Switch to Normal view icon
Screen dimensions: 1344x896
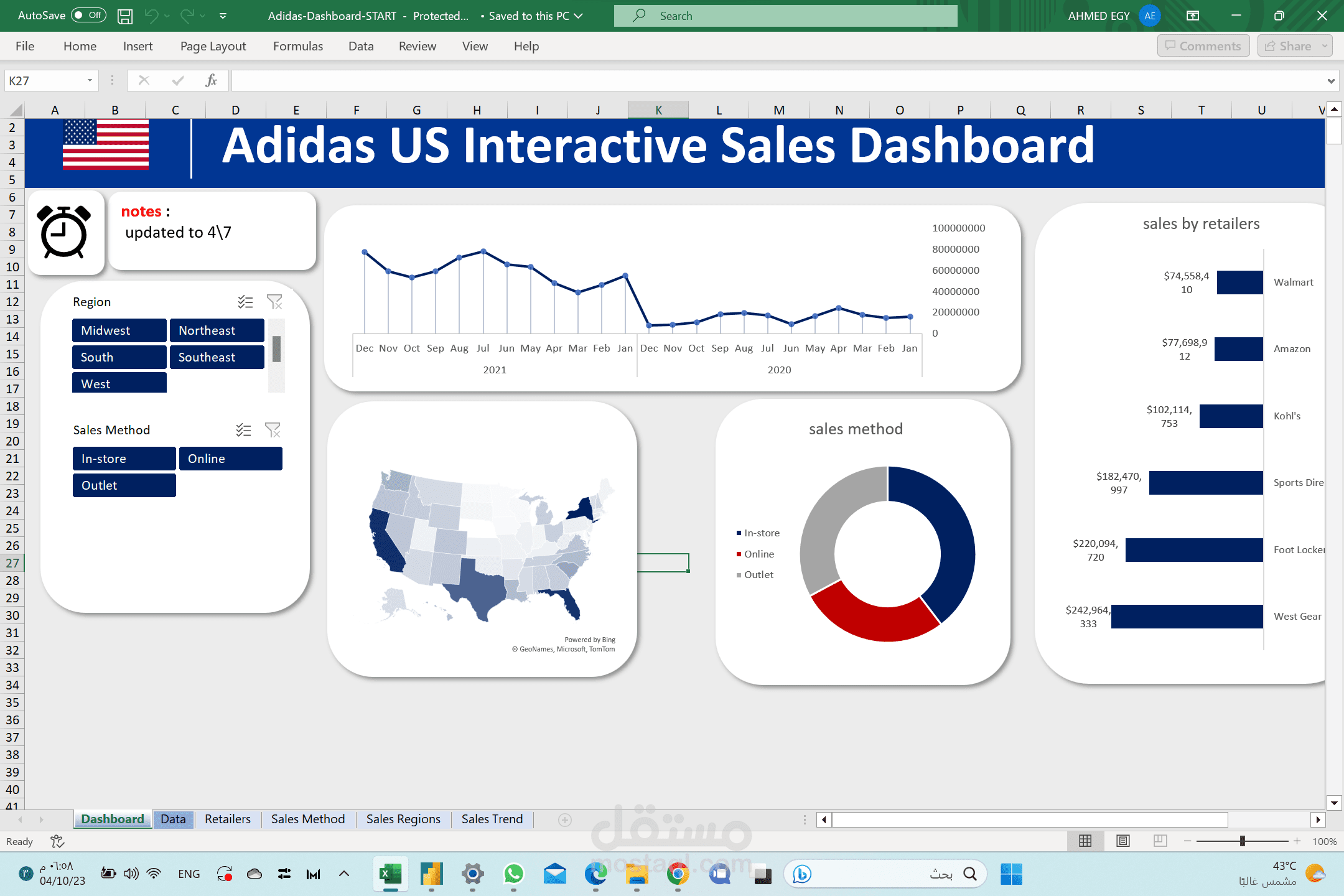[x=1085, y=841]
